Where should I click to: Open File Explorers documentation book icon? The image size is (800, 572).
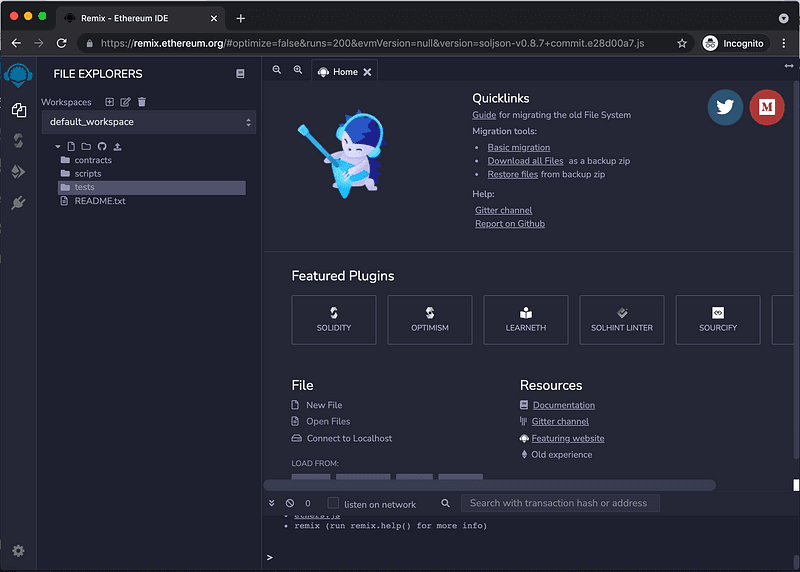click(240, 73)
